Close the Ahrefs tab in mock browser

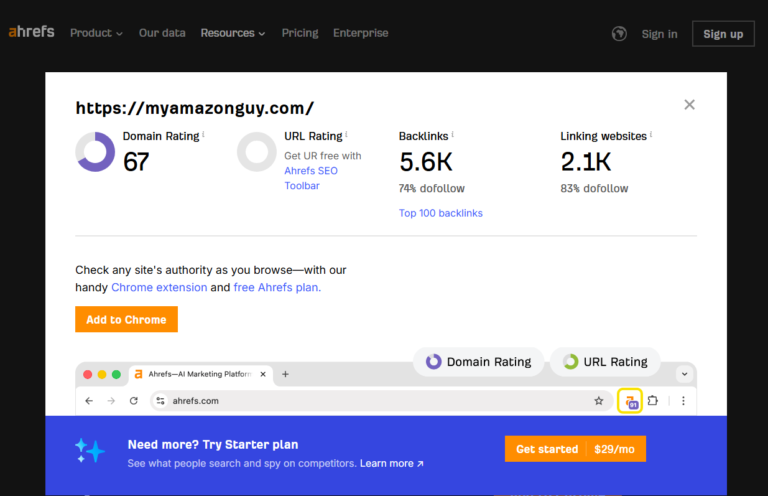[263, 374]
